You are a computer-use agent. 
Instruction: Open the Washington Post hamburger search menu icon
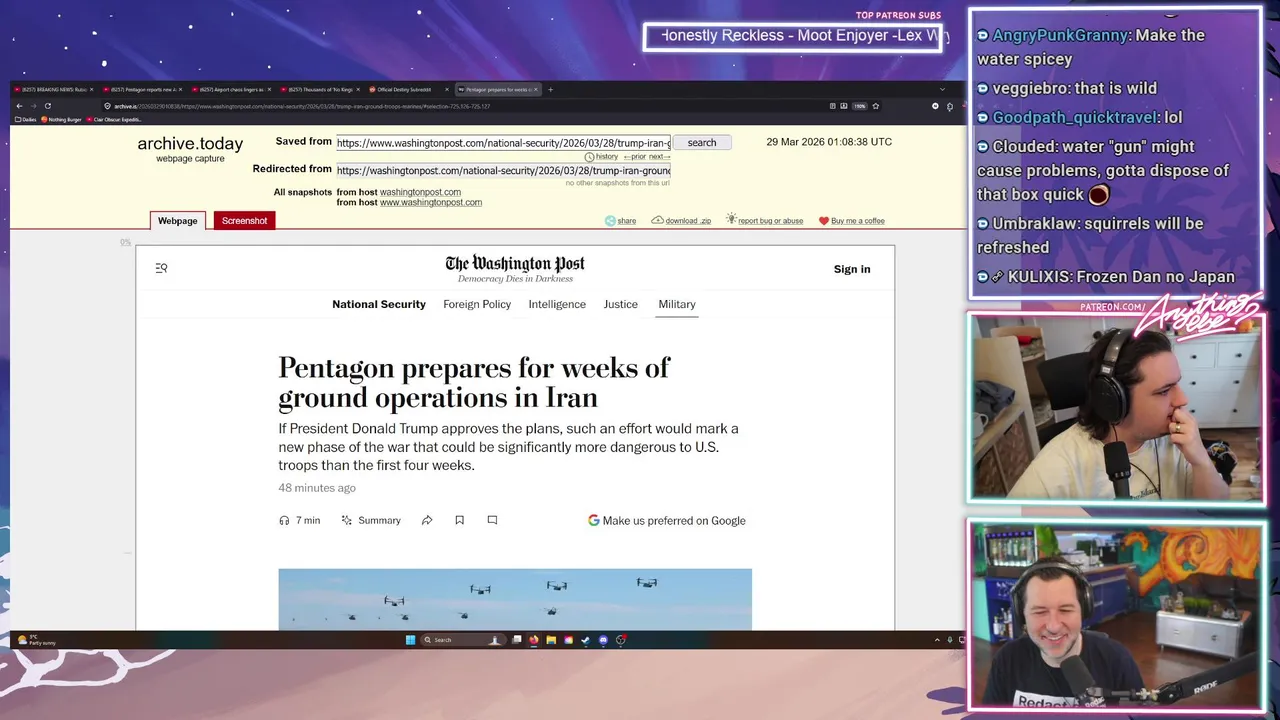[161, 268]
